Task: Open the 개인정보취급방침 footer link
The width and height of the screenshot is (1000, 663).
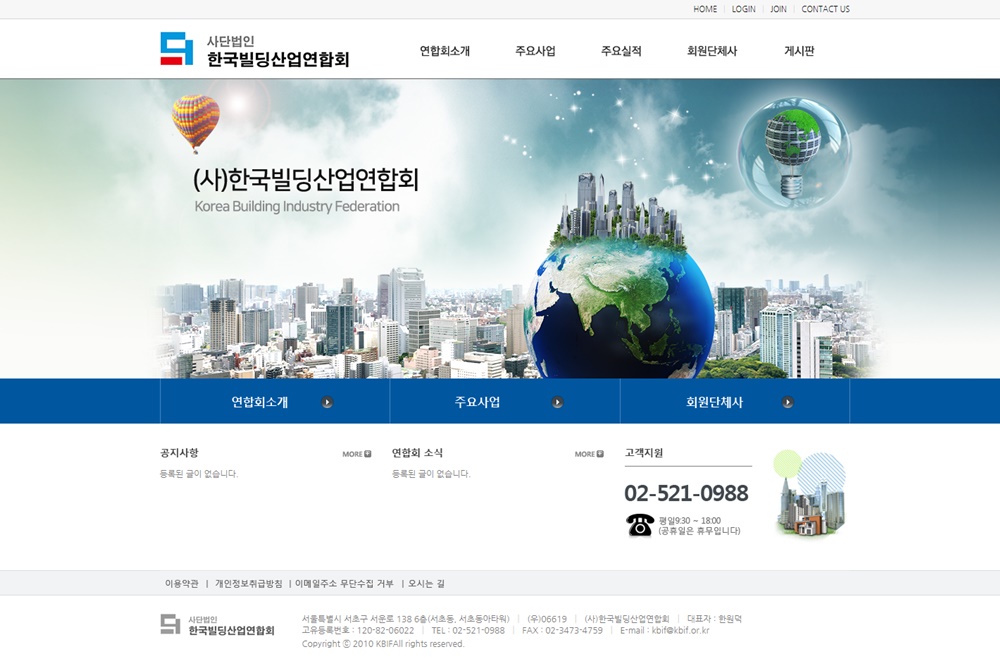Action: (248, 583)
